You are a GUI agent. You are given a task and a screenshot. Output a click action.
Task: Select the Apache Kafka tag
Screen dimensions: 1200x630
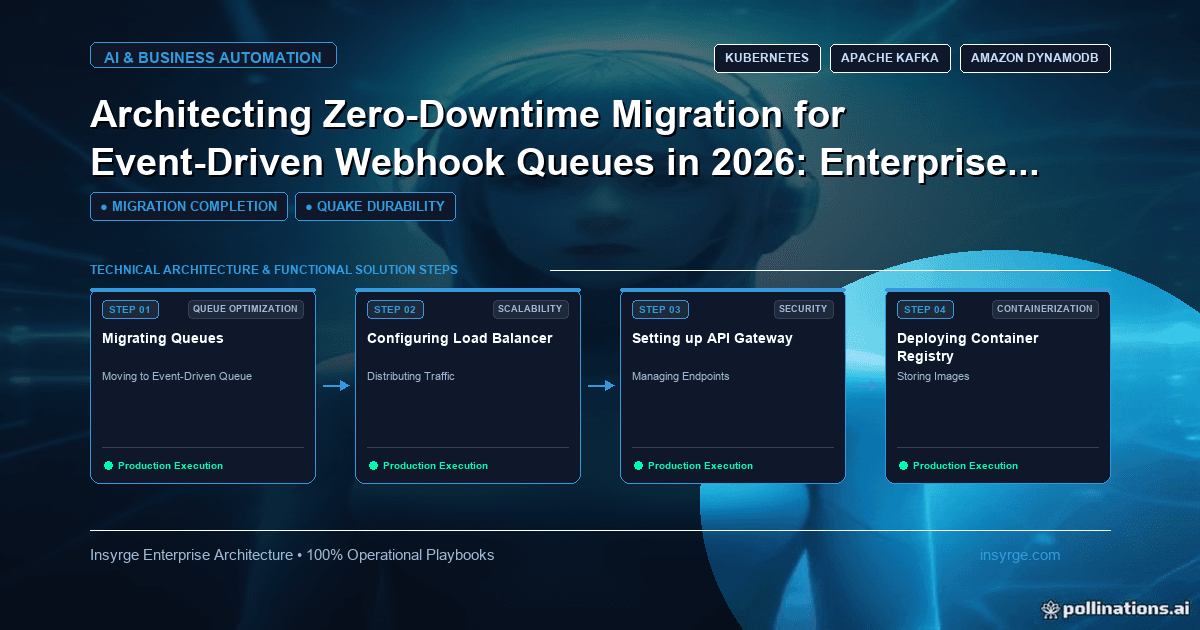[x=890, y=58]
